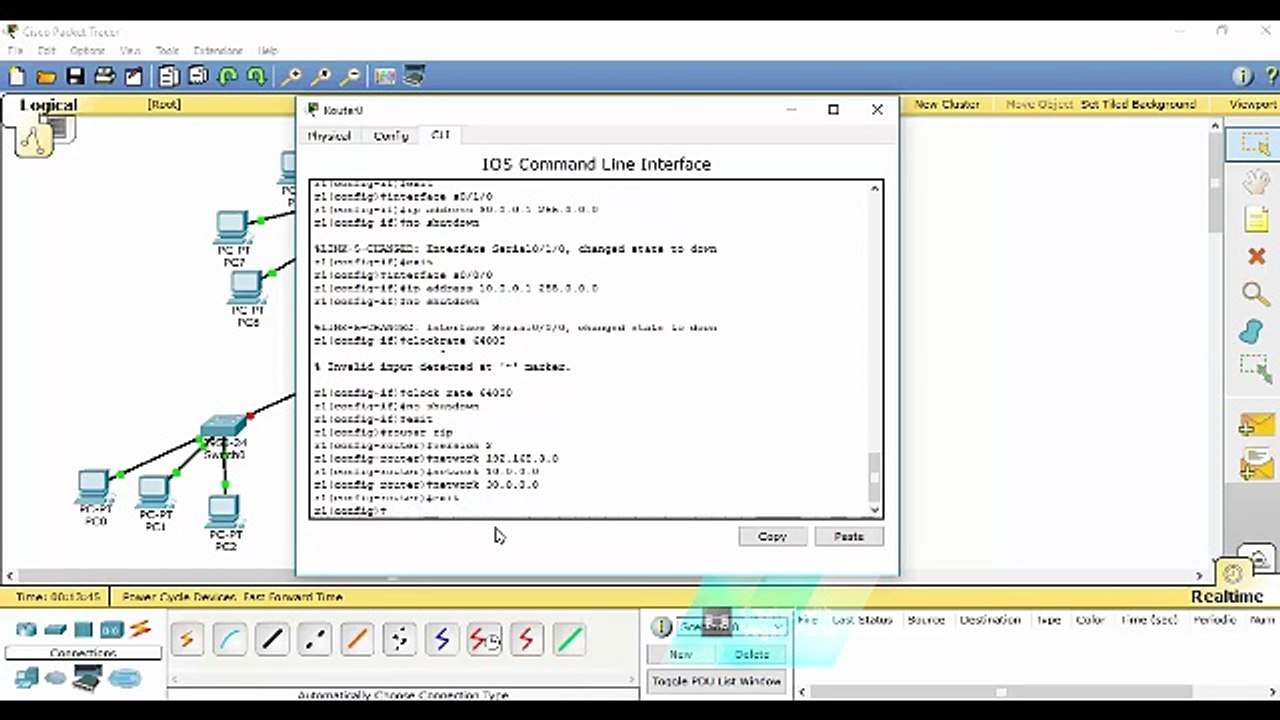This screenshot has width=1280, height=720.
Task: Select the green Octal cable
Action: (x=569, y=639)
